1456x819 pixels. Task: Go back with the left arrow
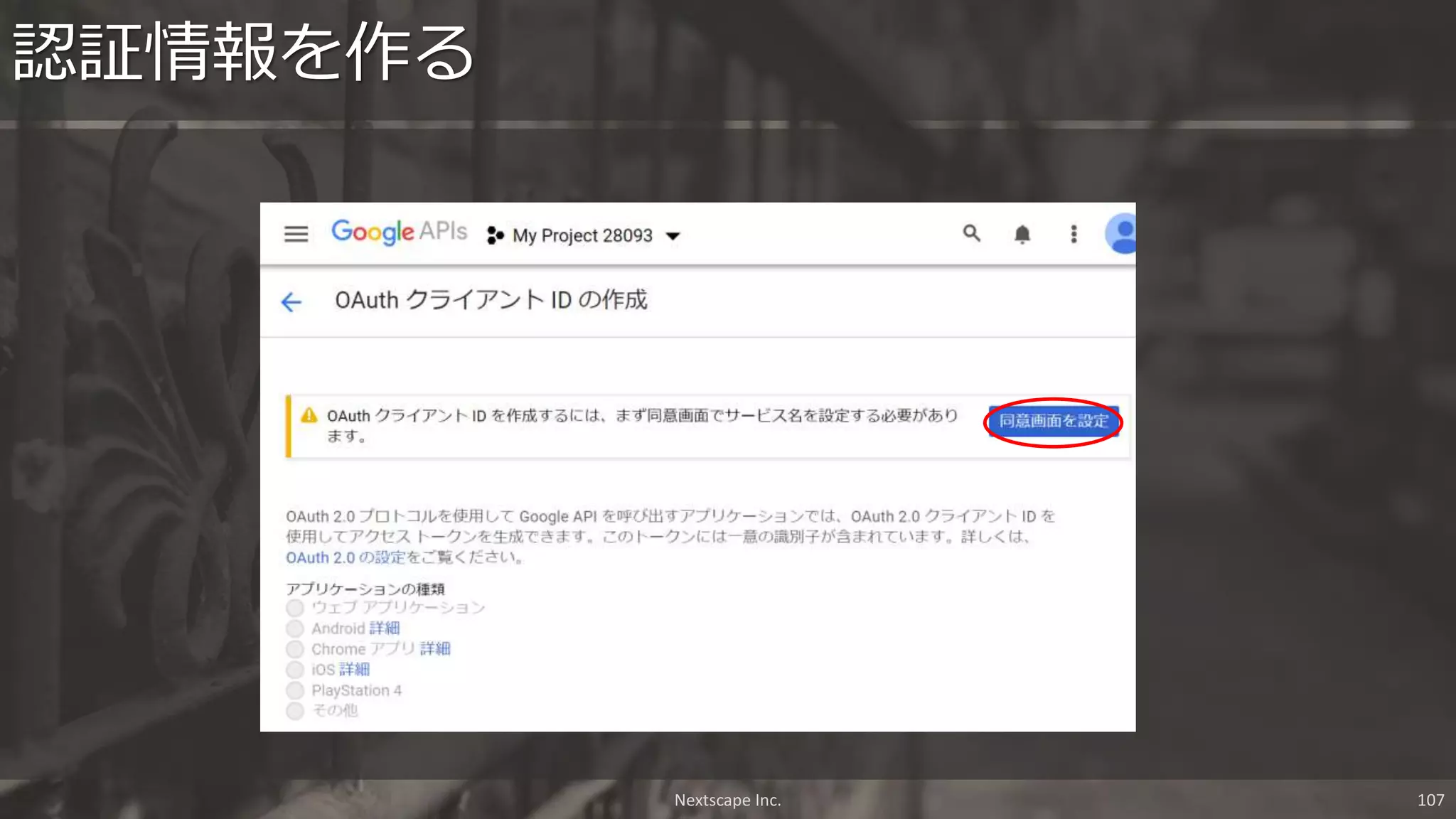pos(291,302)
